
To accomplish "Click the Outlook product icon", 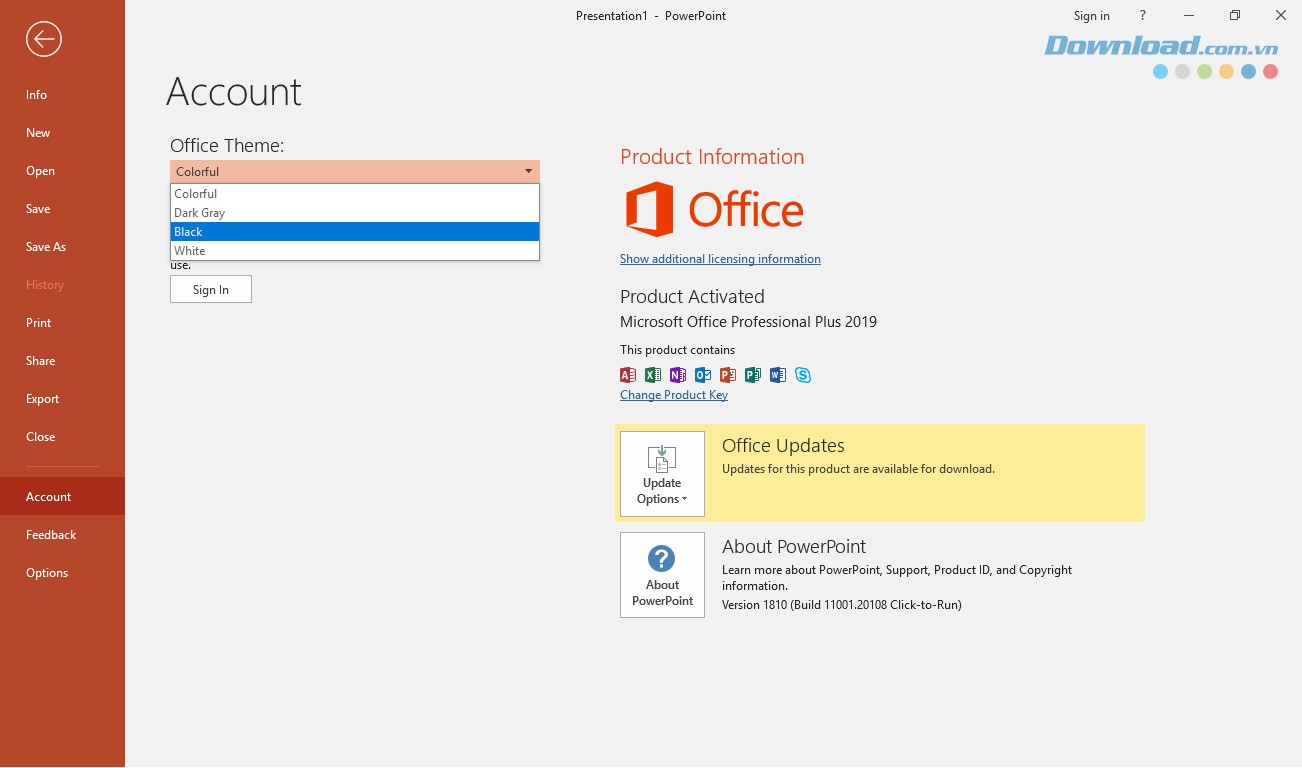I will (x=703, y=374).
